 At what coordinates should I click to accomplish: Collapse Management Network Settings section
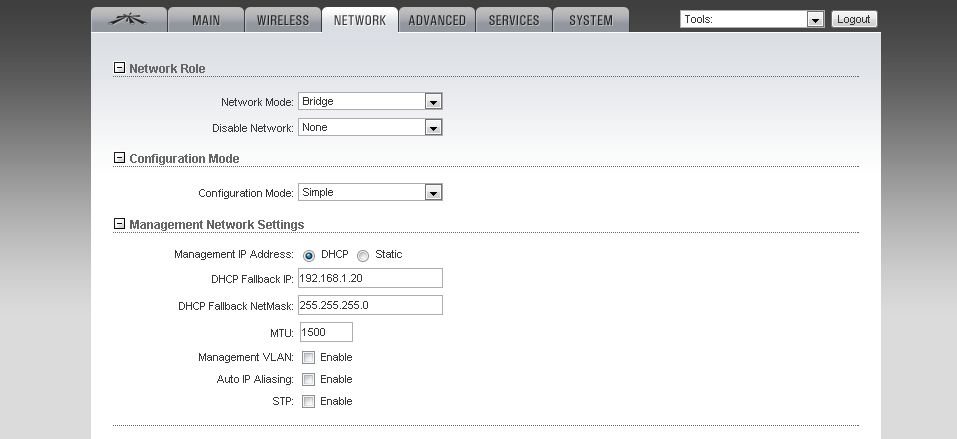pos(119,223)
